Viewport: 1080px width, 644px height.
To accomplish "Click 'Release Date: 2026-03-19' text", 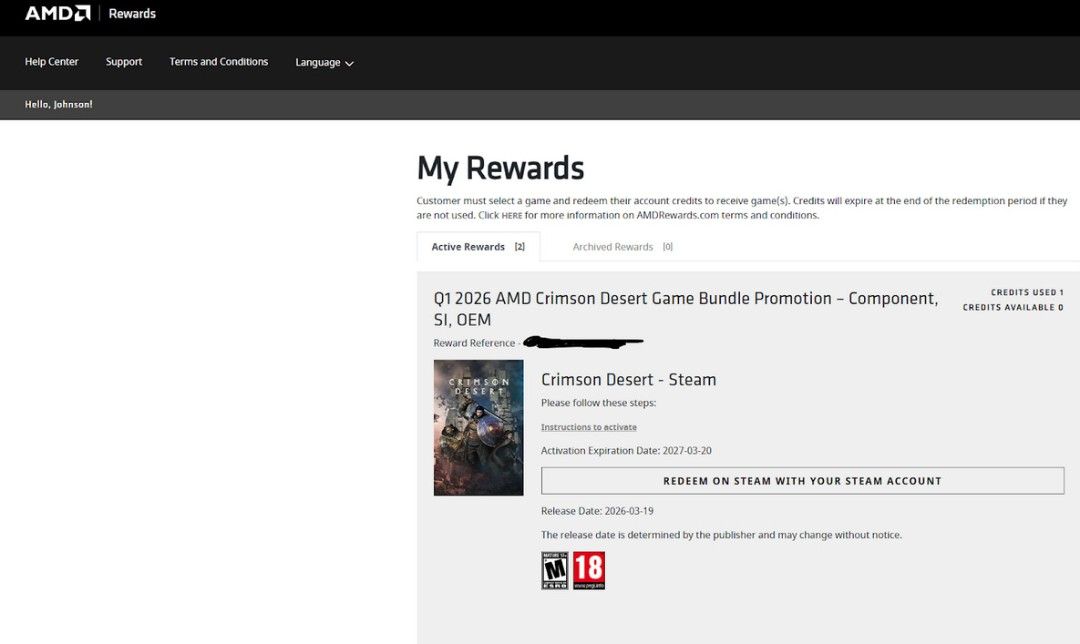I will pos(597,511).
